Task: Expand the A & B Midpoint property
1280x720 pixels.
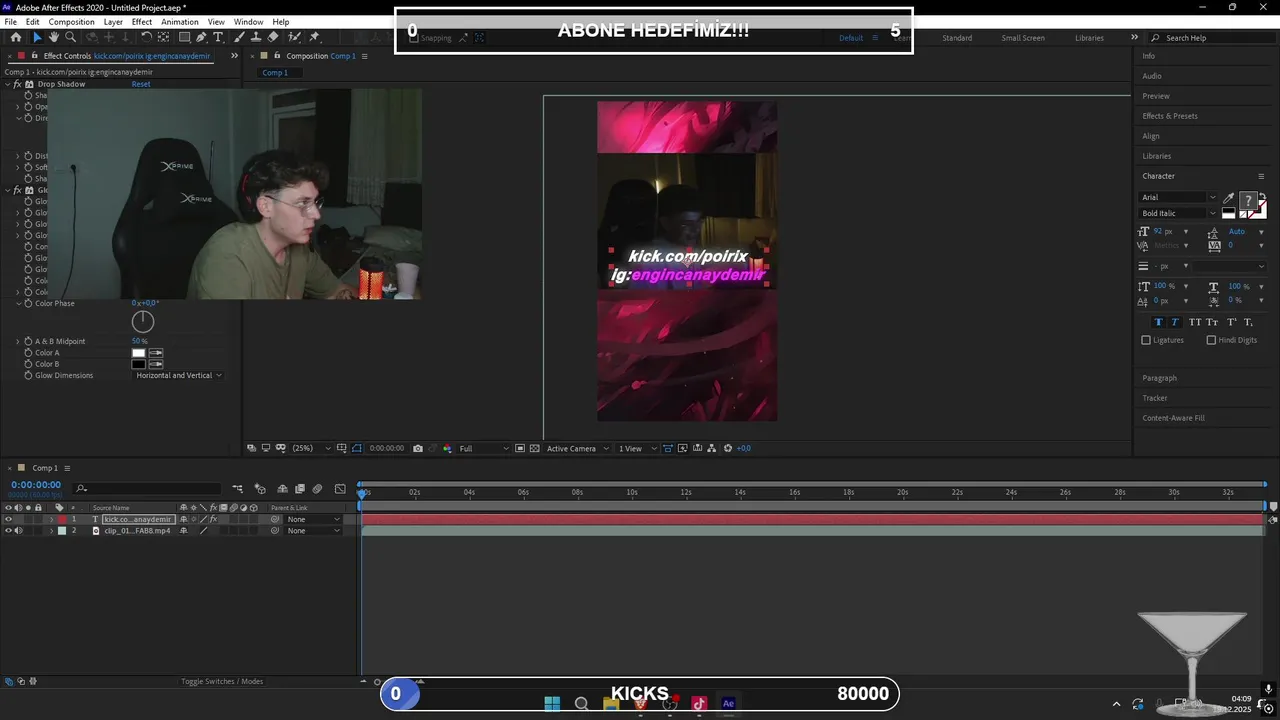Action: tap(17, 341)
